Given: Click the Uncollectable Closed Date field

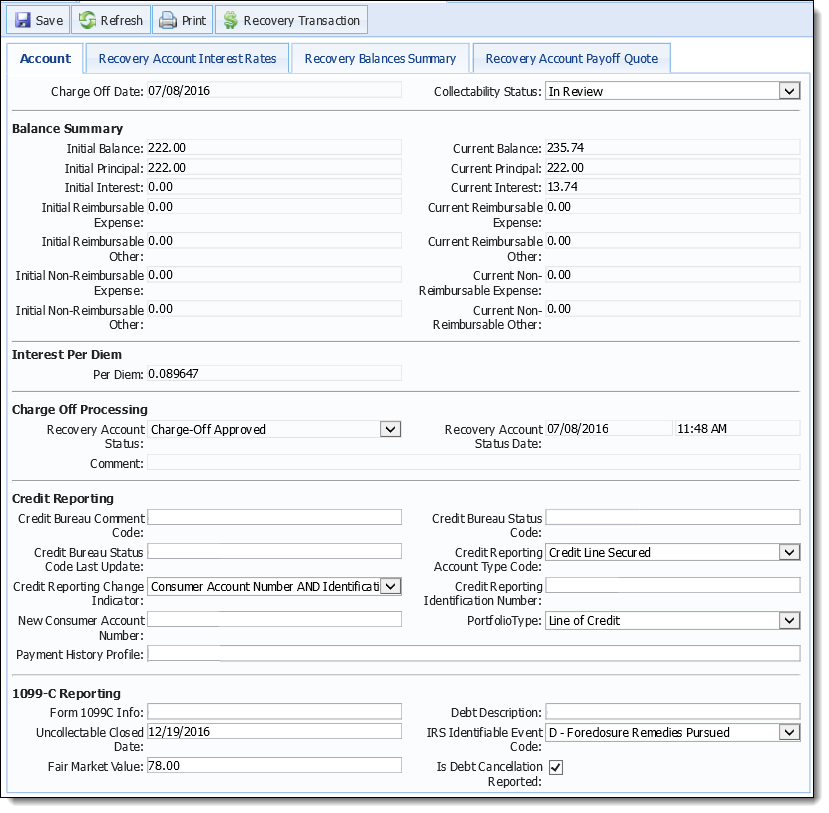Looking at the screenshot, I should coord(274,731).
